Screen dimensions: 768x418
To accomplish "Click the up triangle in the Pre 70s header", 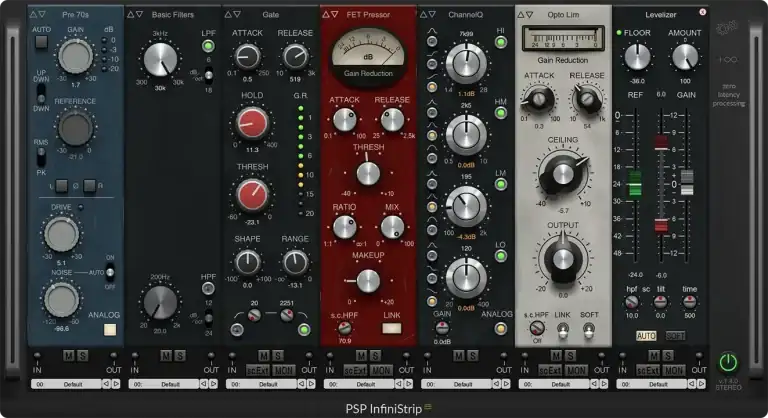I will point(33,15).
